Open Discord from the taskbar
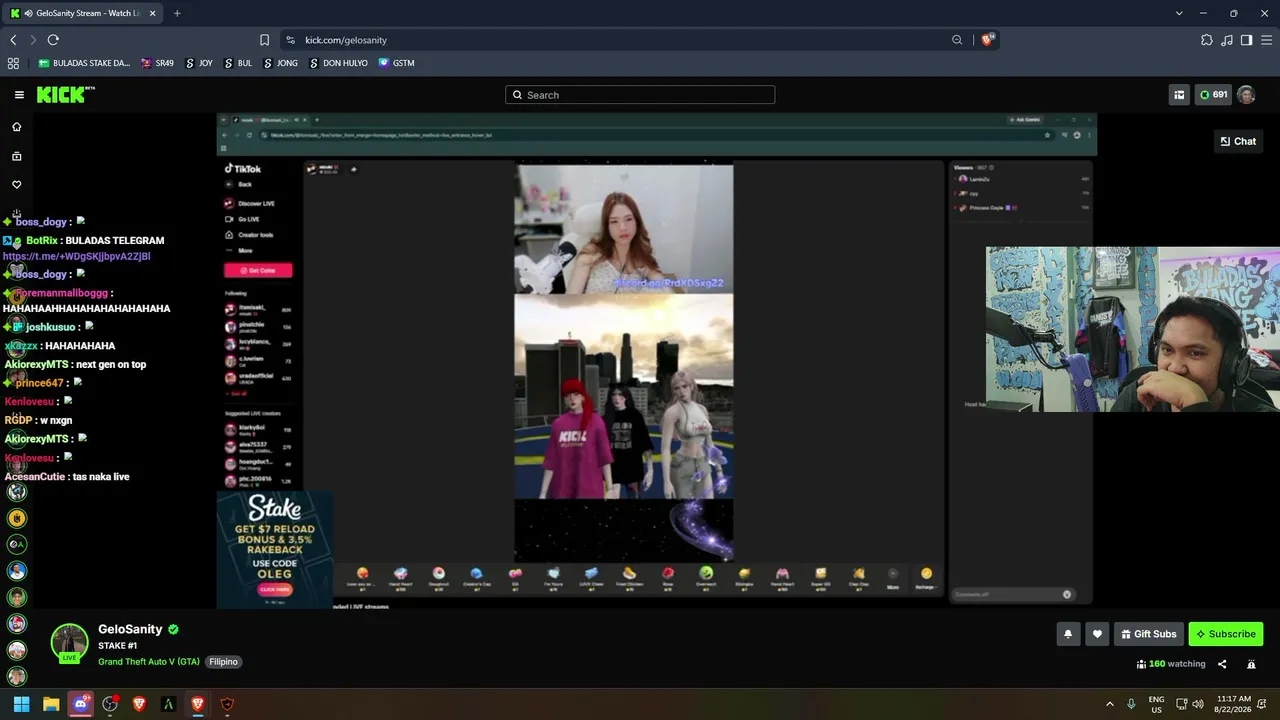 coord(81,704)
